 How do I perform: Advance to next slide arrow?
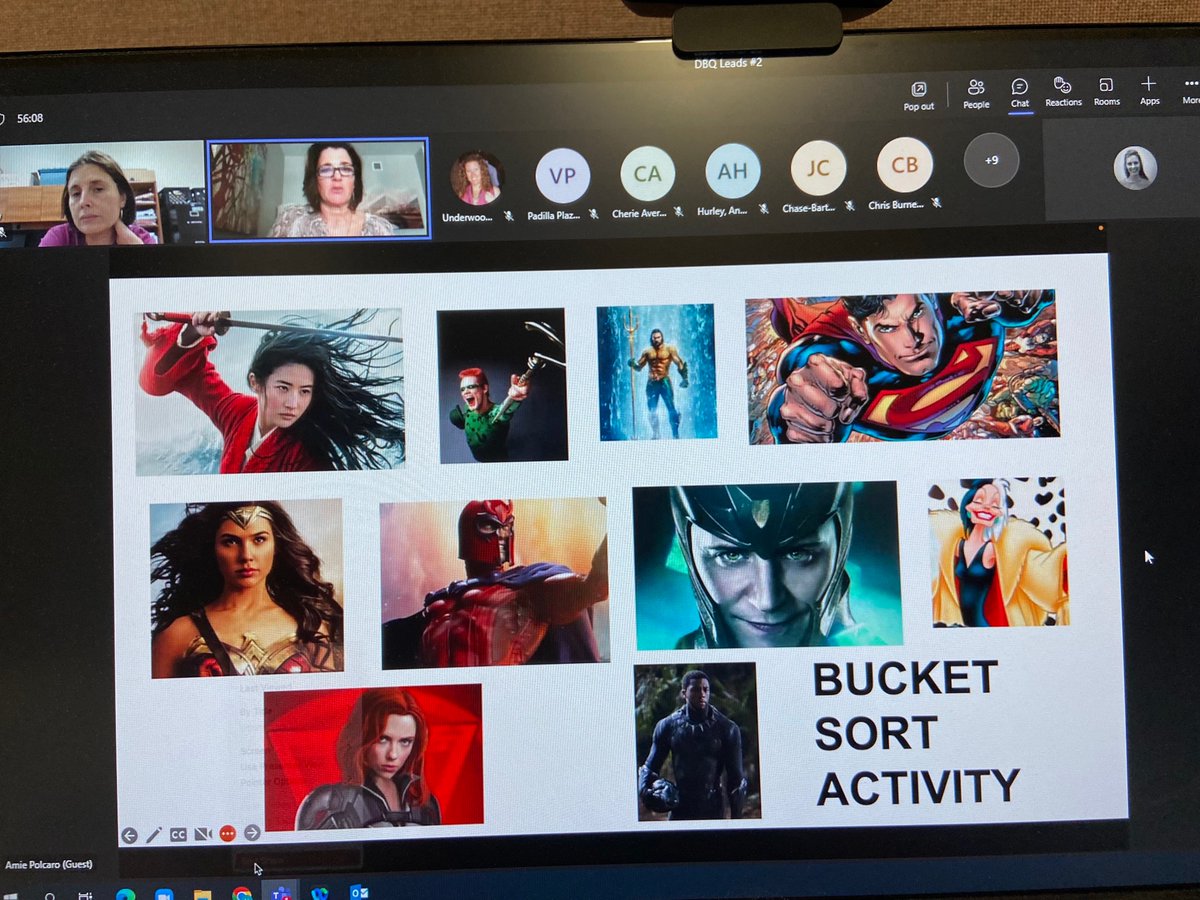tap(252, 832)
